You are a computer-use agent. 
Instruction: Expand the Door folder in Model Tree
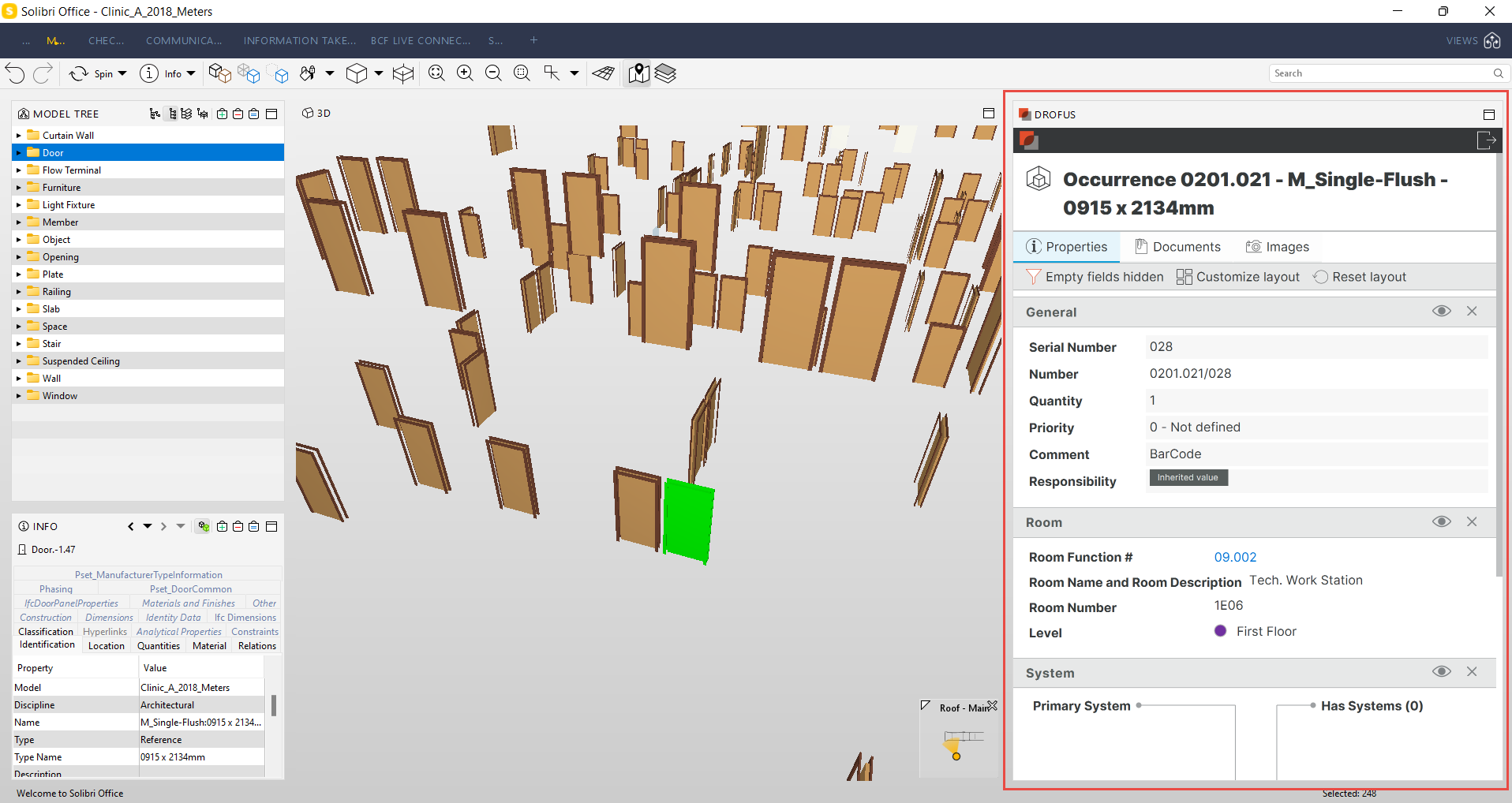(19, 152)
